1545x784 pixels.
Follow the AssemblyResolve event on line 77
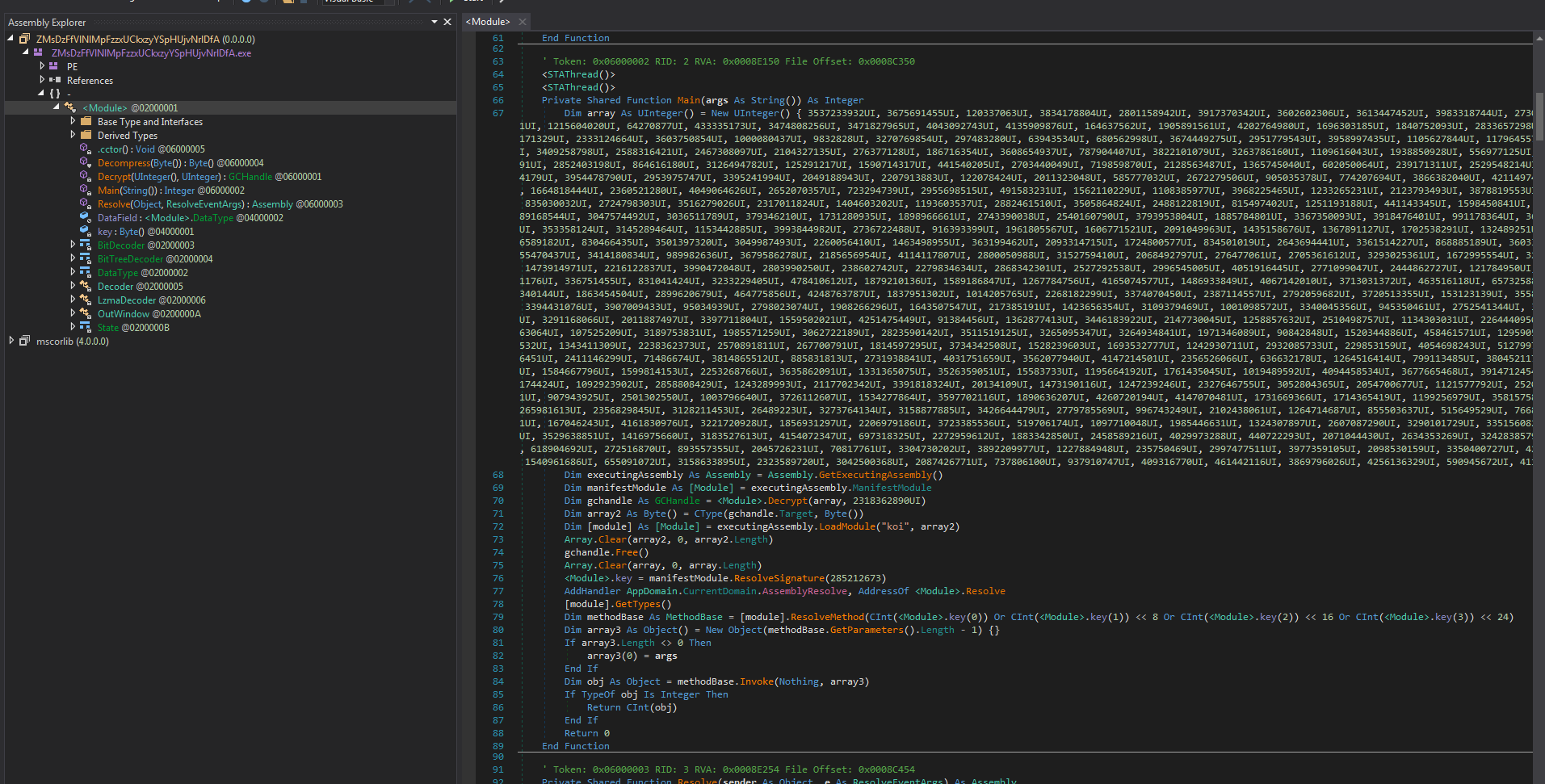tap(805, 591)
